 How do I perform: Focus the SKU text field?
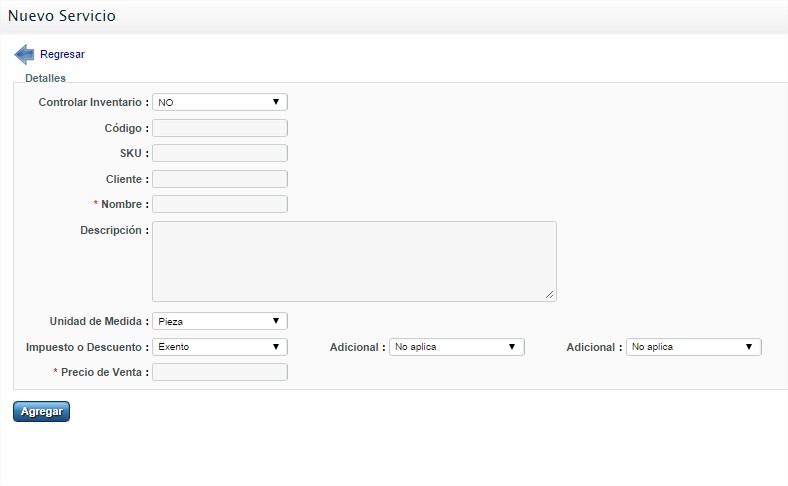[220, 153]
